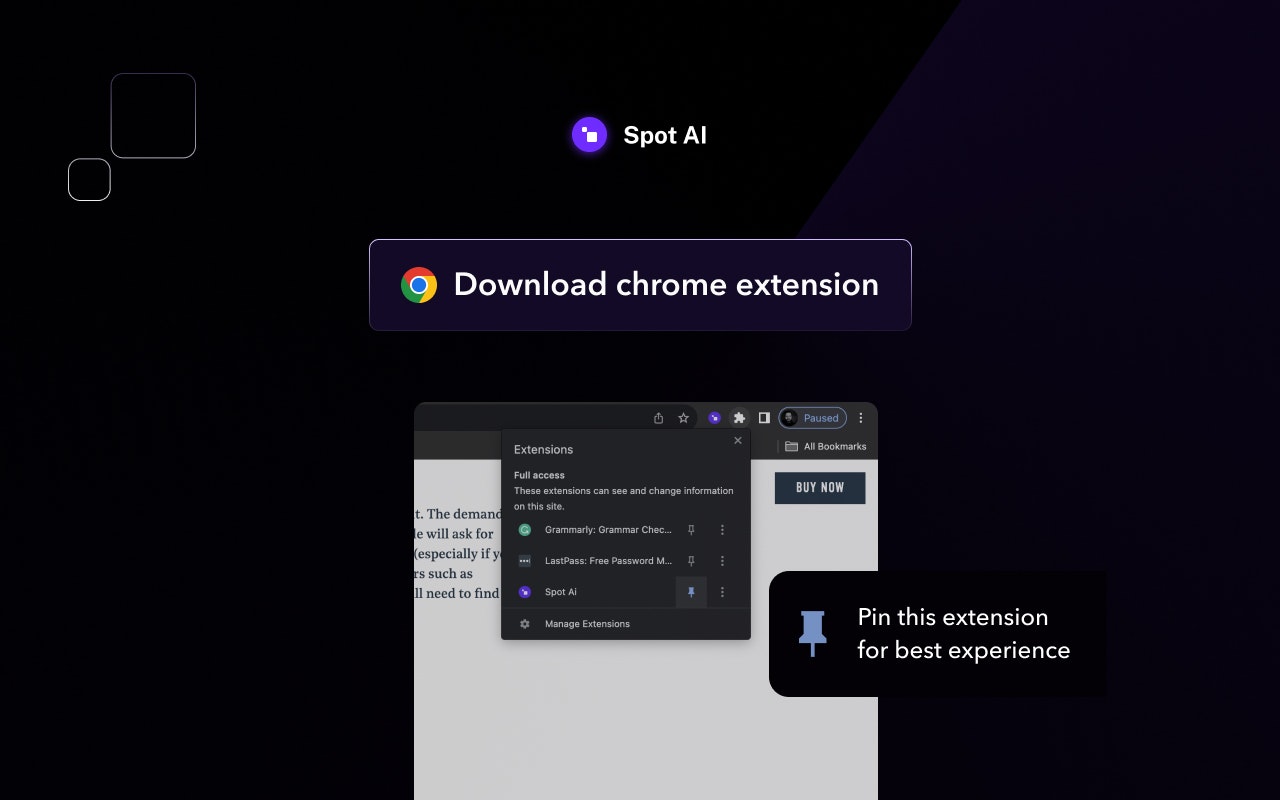Click the Spot AI title text
Screen dimensions: 1280x800
pos(665,135)
